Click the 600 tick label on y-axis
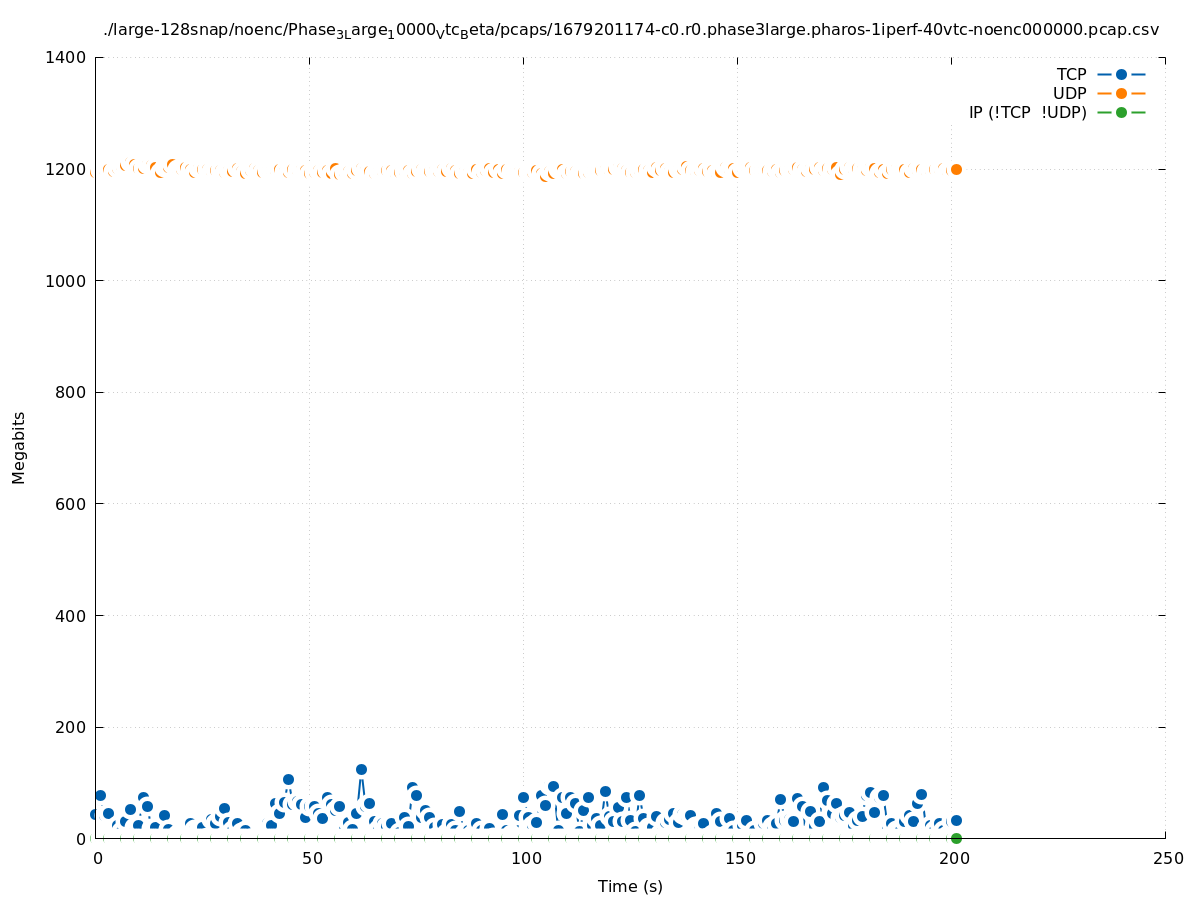The width and height of the screenshot is (1197, 900). click(69, 504)
